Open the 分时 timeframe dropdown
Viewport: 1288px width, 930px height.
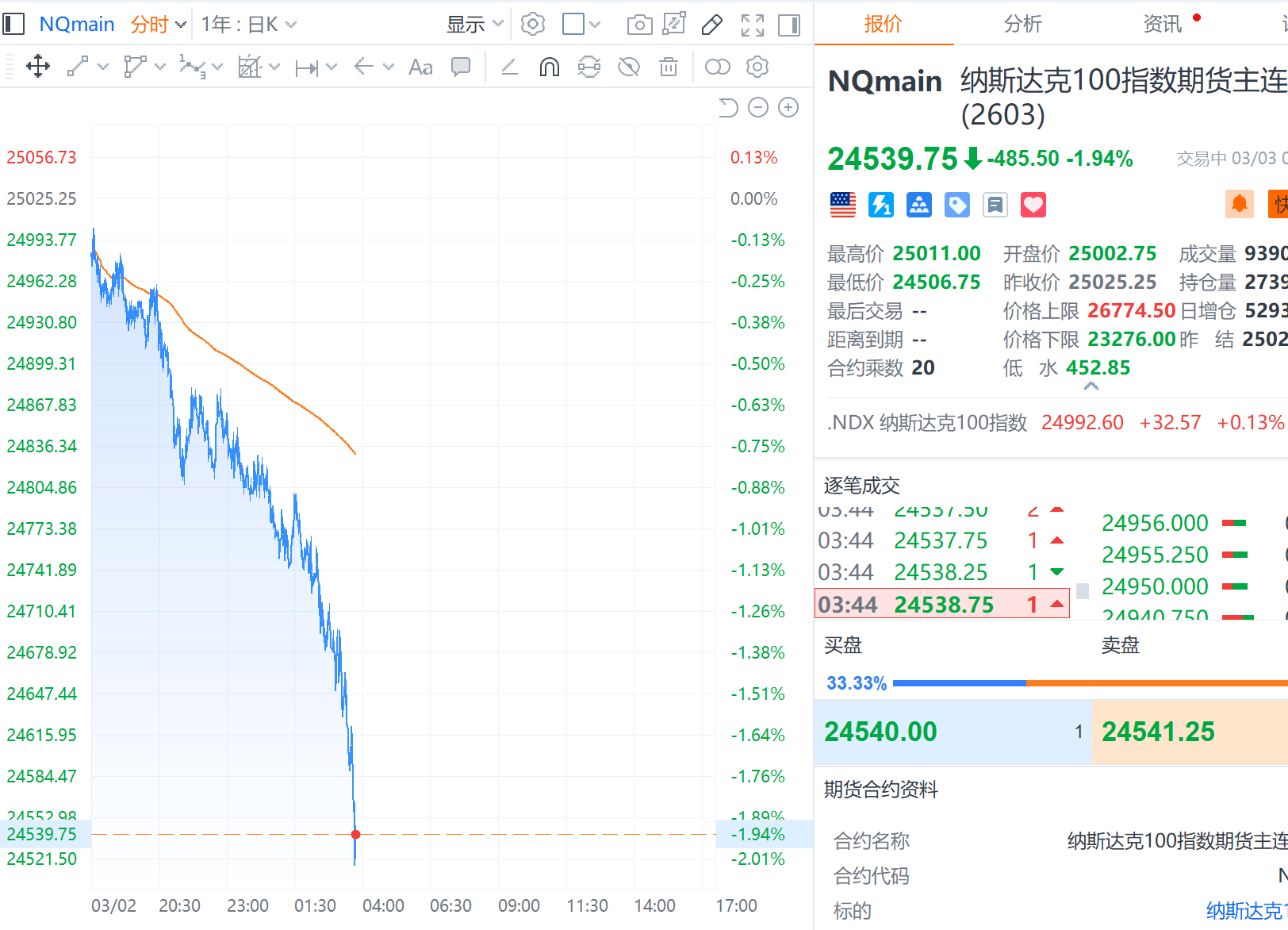158,25
